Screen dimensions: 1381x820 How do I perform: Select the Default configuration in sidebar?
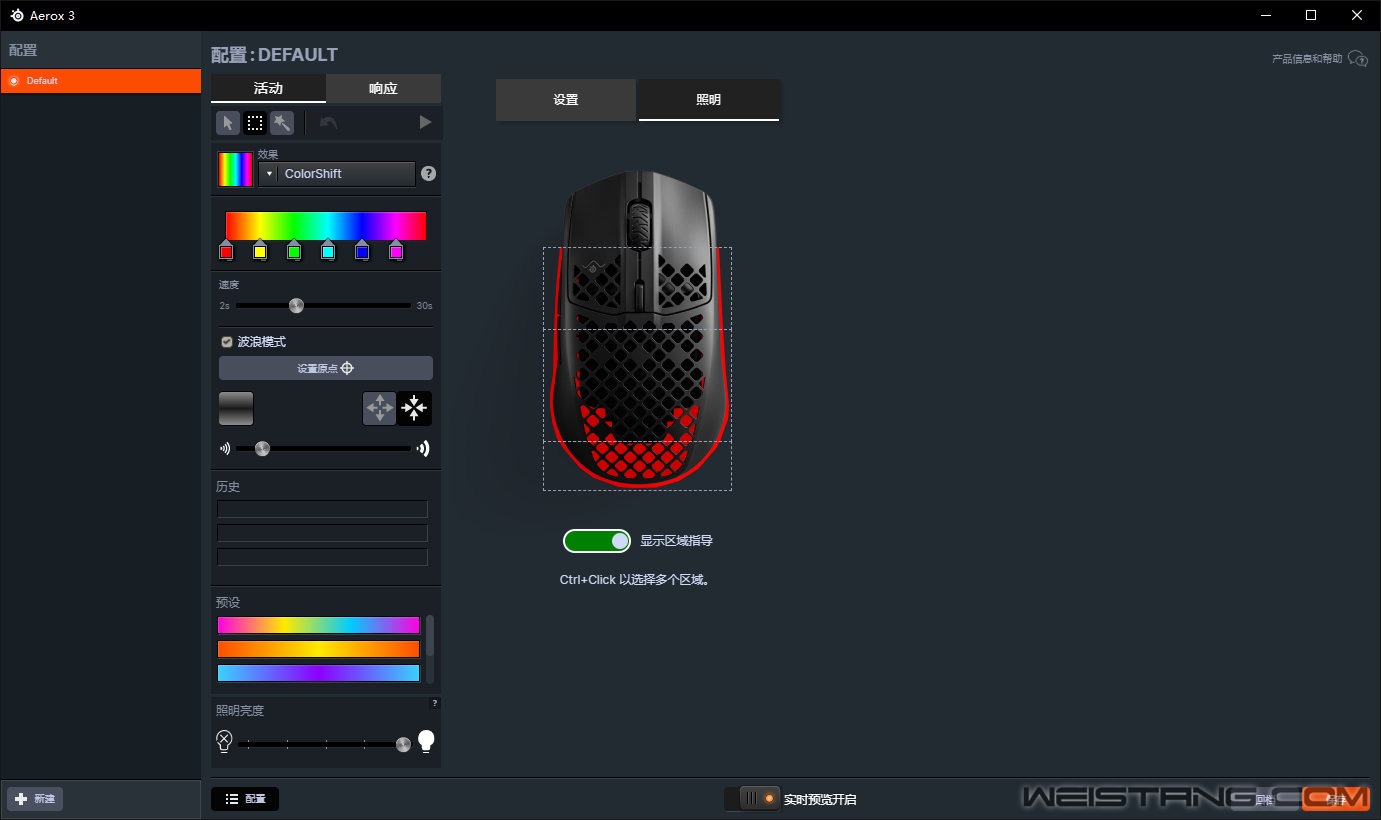point(101,81)
